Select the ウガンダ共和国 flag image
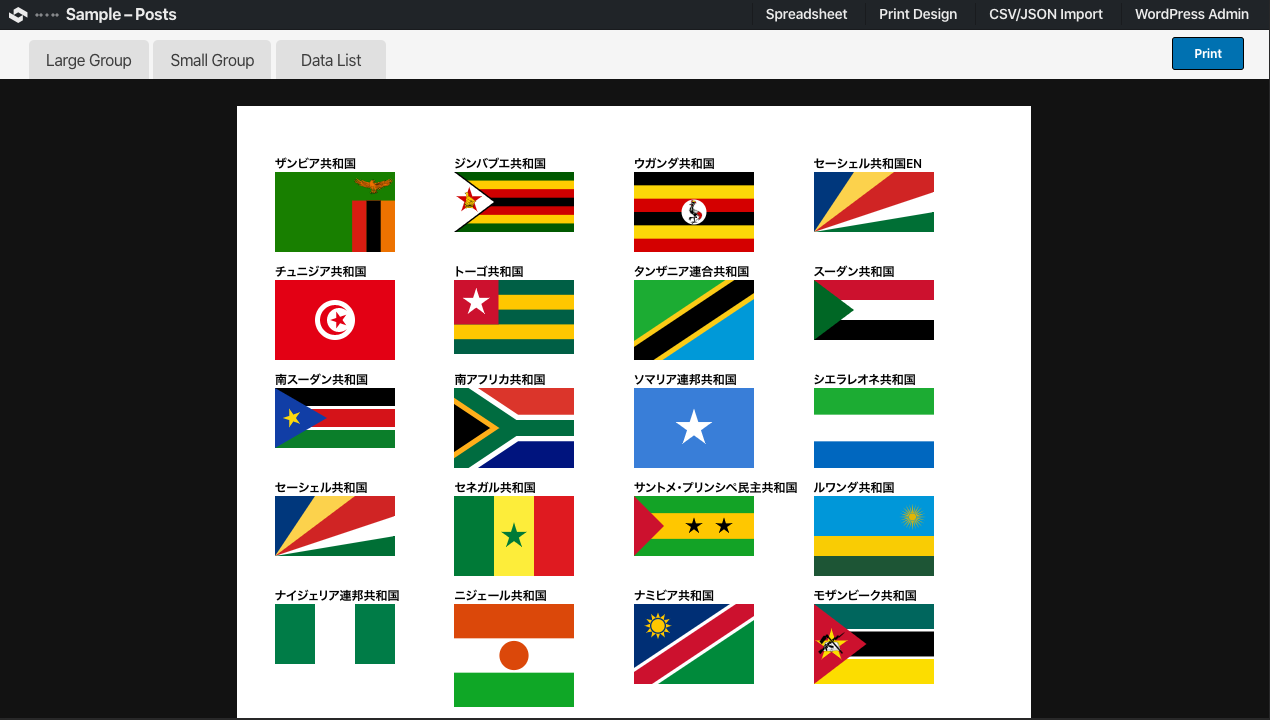This screenshot has height=720, width=1270. pyautogui.click(x=694, y=212)
